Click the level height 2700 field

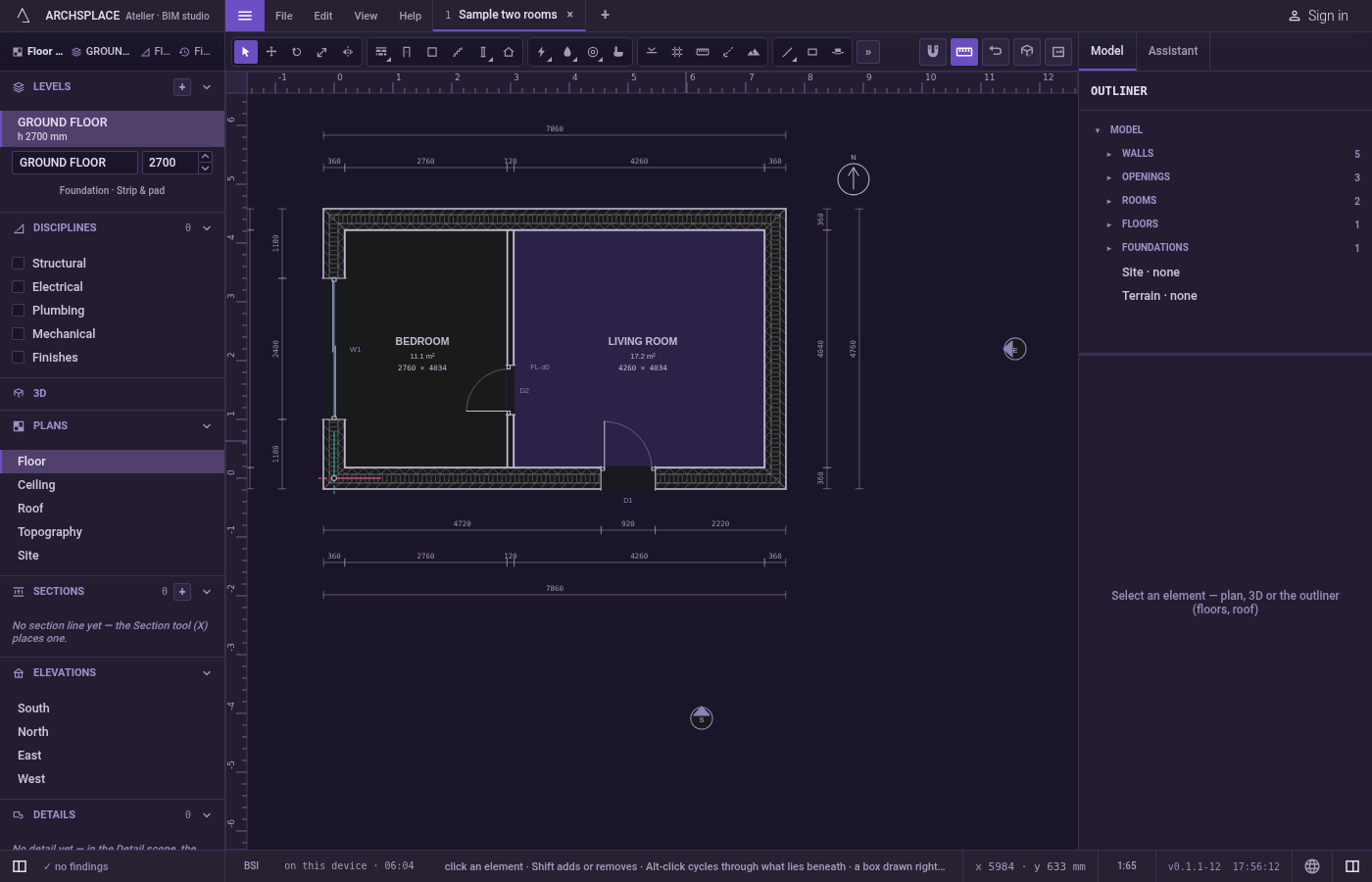170,163
